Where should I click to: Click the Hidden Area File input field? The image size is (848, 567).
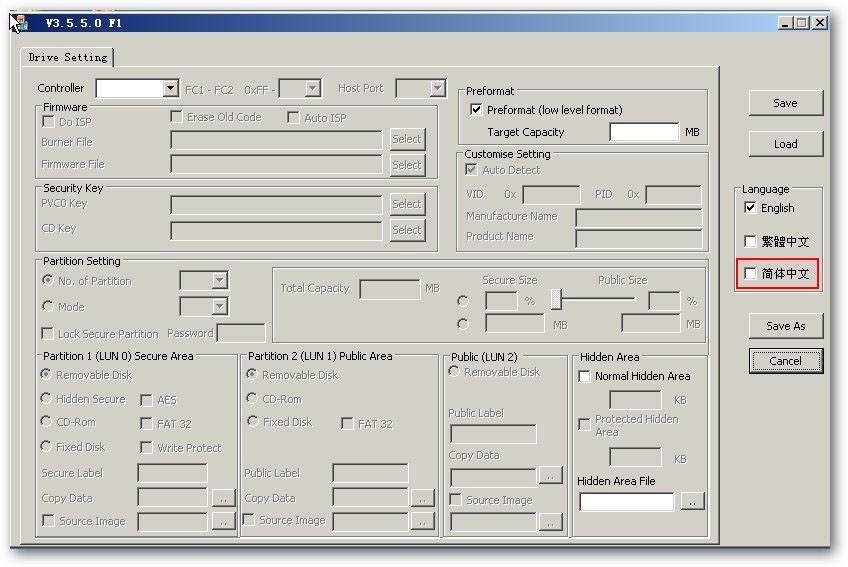pos(627,502)
